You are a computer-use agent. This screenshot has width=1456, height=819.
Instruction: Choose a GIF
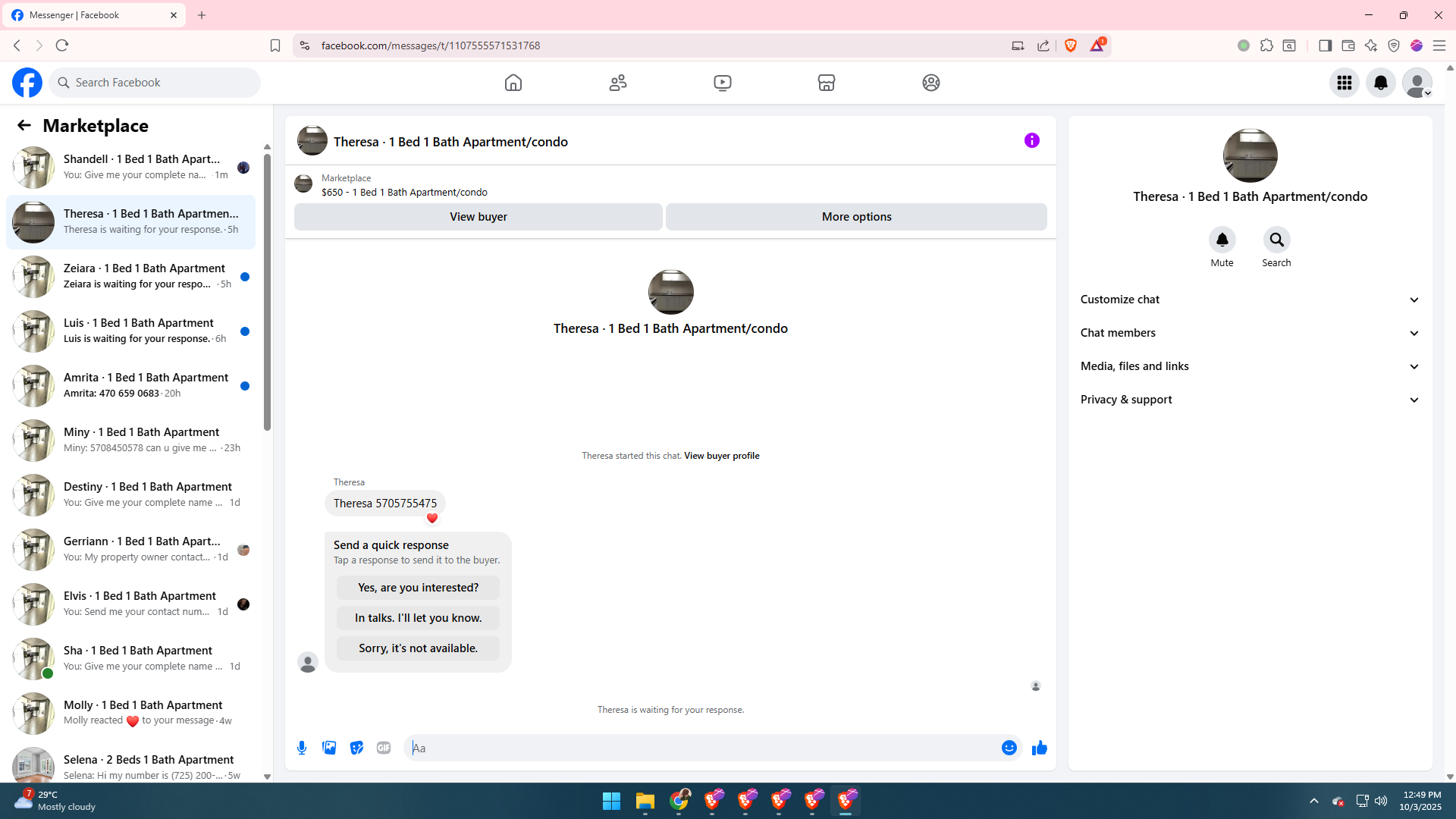tap(384, 748)
